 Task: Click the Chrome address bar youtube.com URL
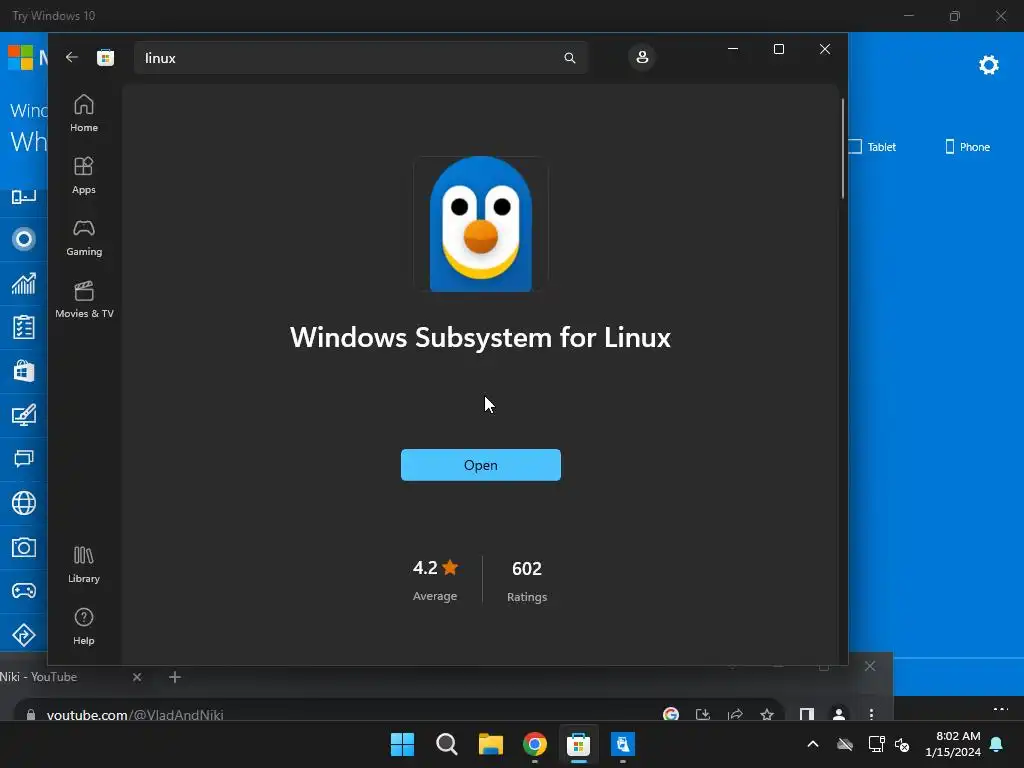135,715
